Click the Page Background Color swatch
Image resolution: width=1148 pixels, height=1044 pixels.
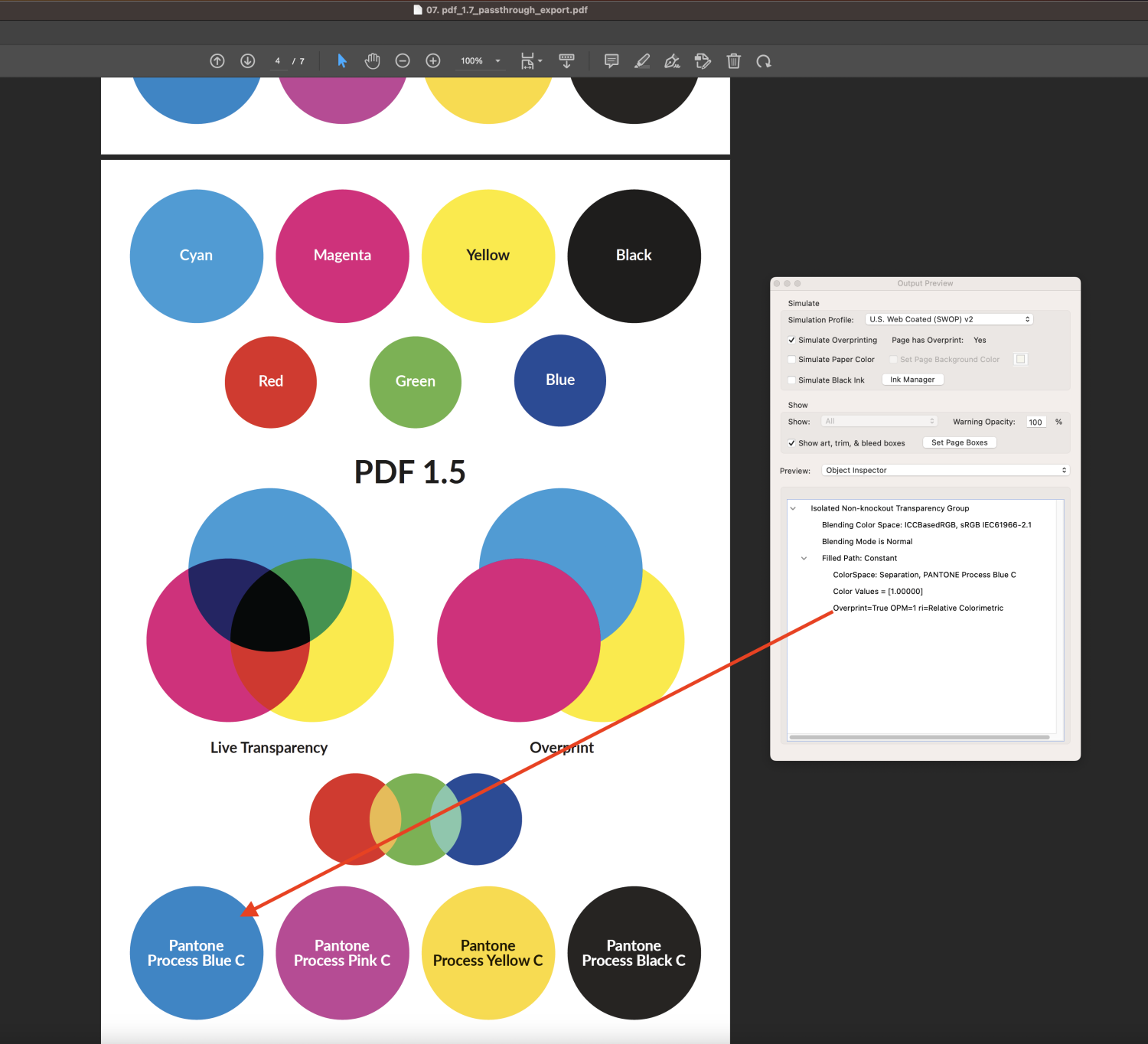pyautogui.click(x=1020, y=359)
